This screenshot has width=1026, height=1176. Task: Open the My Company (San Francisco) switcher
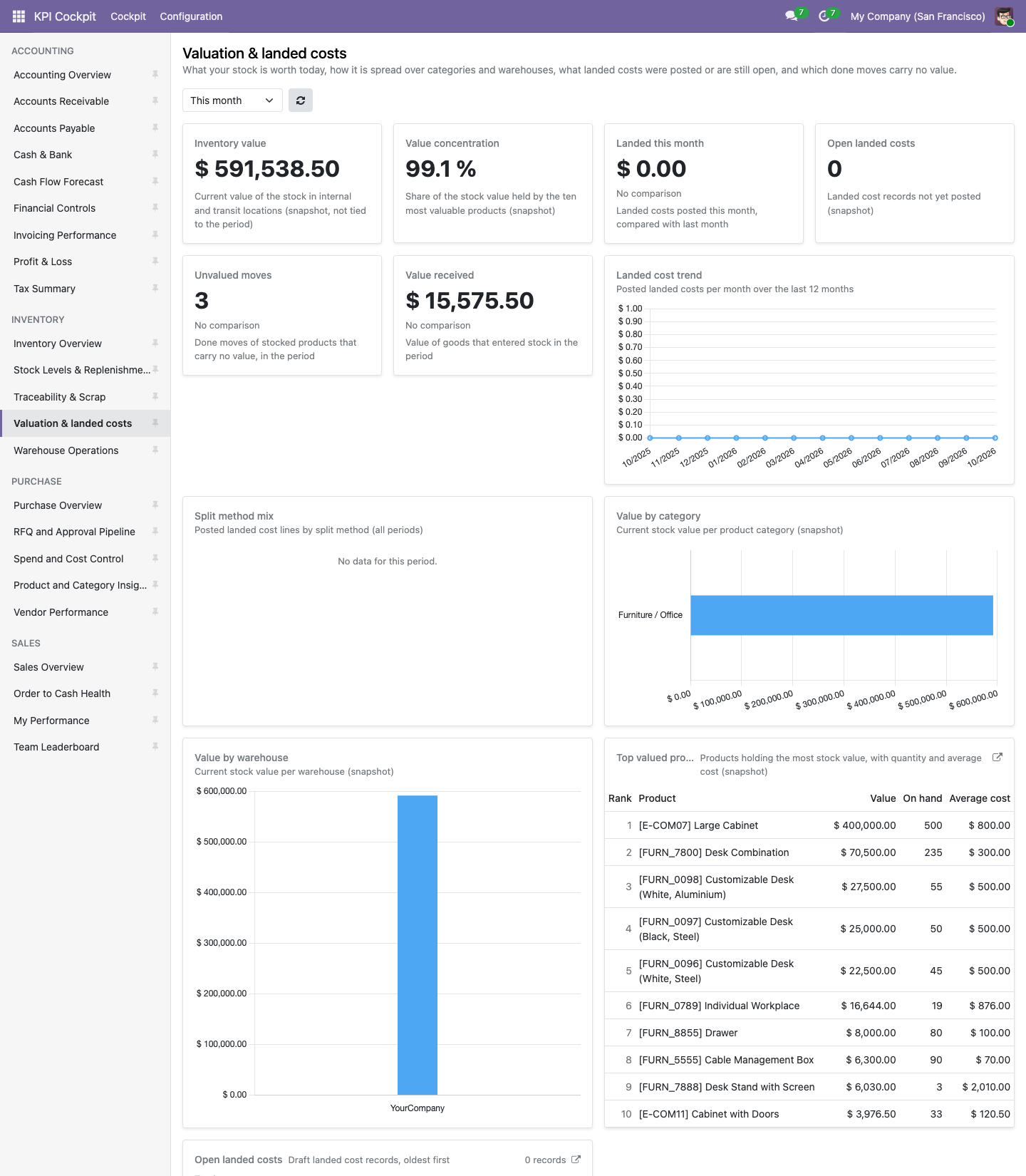(x=918, y=16)
